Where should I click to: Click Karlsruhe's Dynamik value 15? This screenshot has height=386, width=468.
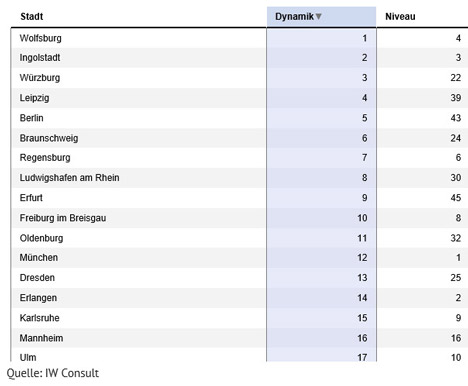pyautogui.click(x=362, y=318)
